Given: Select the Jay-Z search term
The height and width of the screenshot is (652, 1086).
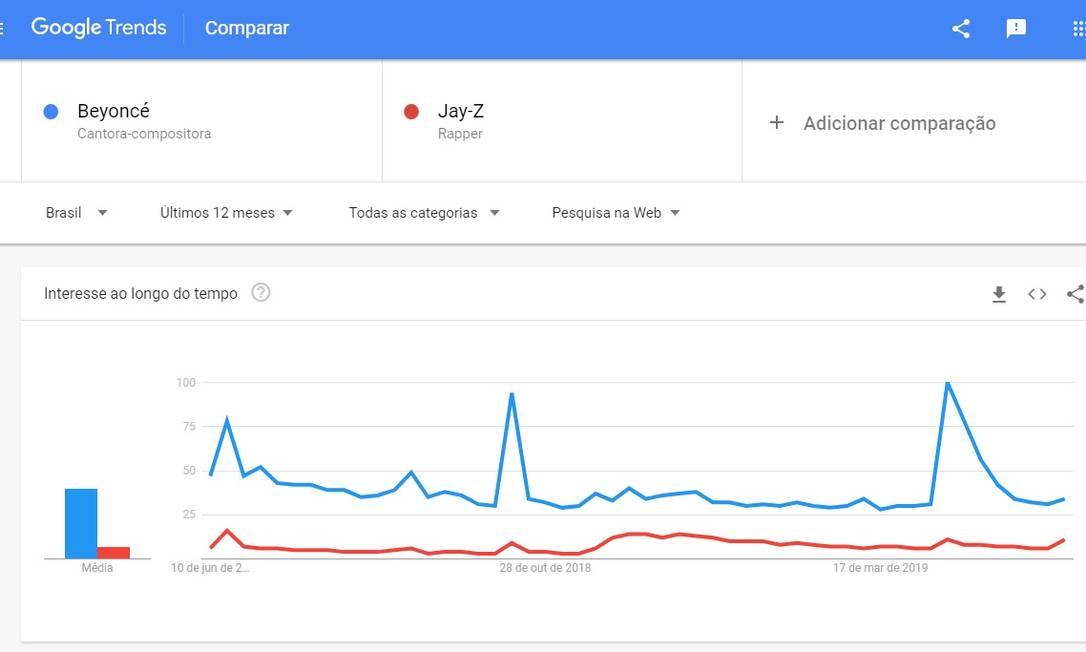Looking at the screenshot, I should [460, 111].
